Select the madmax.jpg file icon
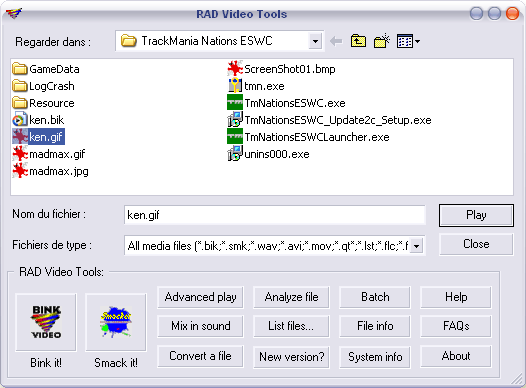This screenshot has height=388, width=526. tap(19, 171)
